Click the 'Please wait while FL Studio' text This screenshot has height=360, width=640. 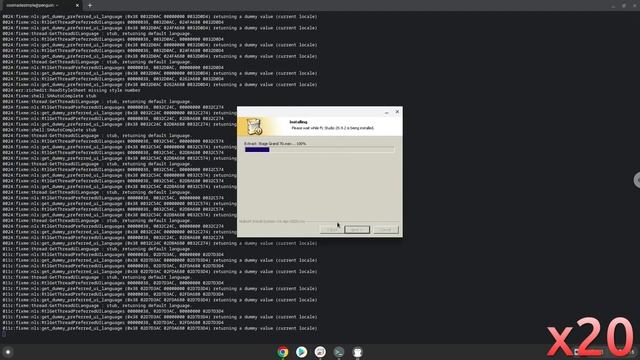tap(333, 128)
